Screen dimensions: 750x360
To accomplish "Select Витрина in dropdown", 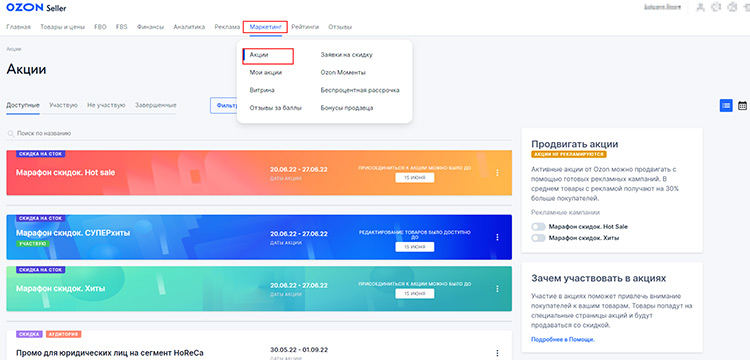I will coord(262,90).
